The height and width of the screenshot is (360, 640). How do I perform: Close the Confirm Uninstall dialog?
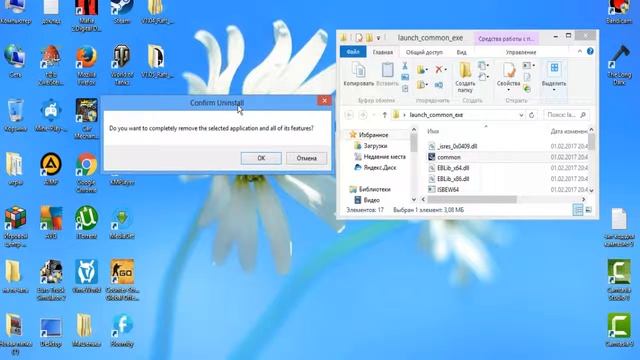(324, 100)
